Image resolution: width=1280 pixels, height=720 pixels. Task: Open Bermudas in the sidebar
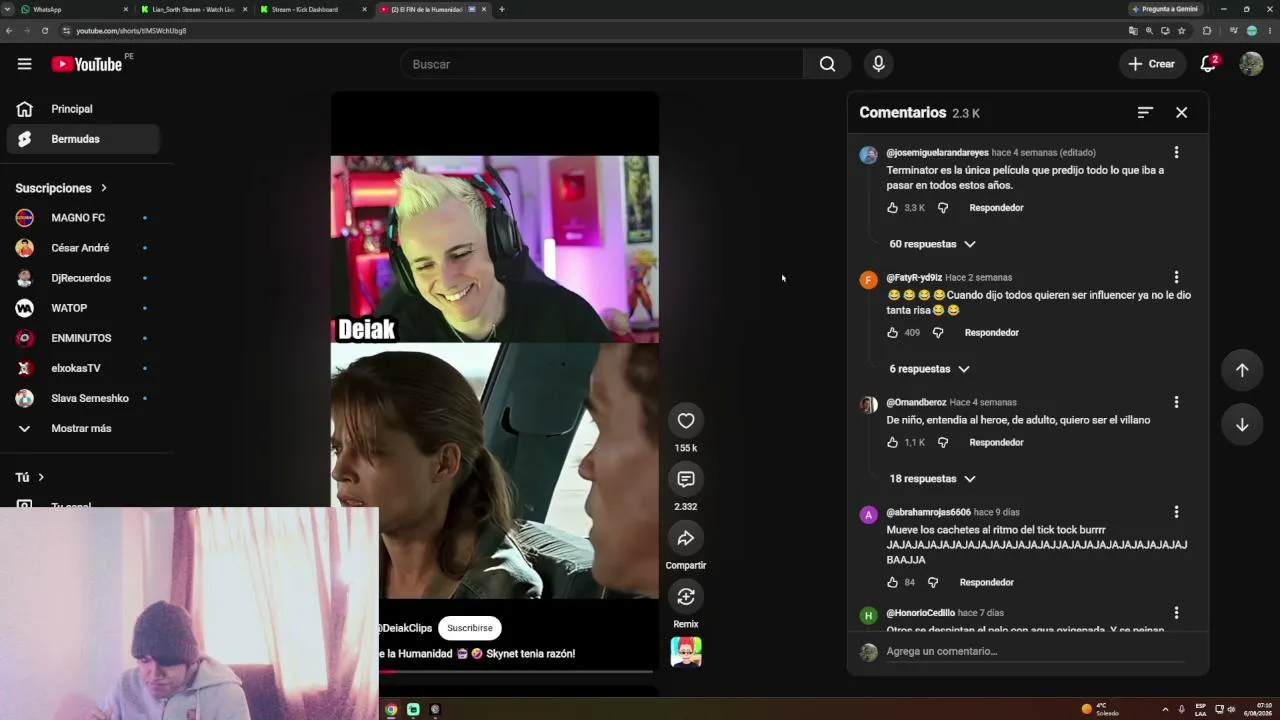[x=83, y=139]
